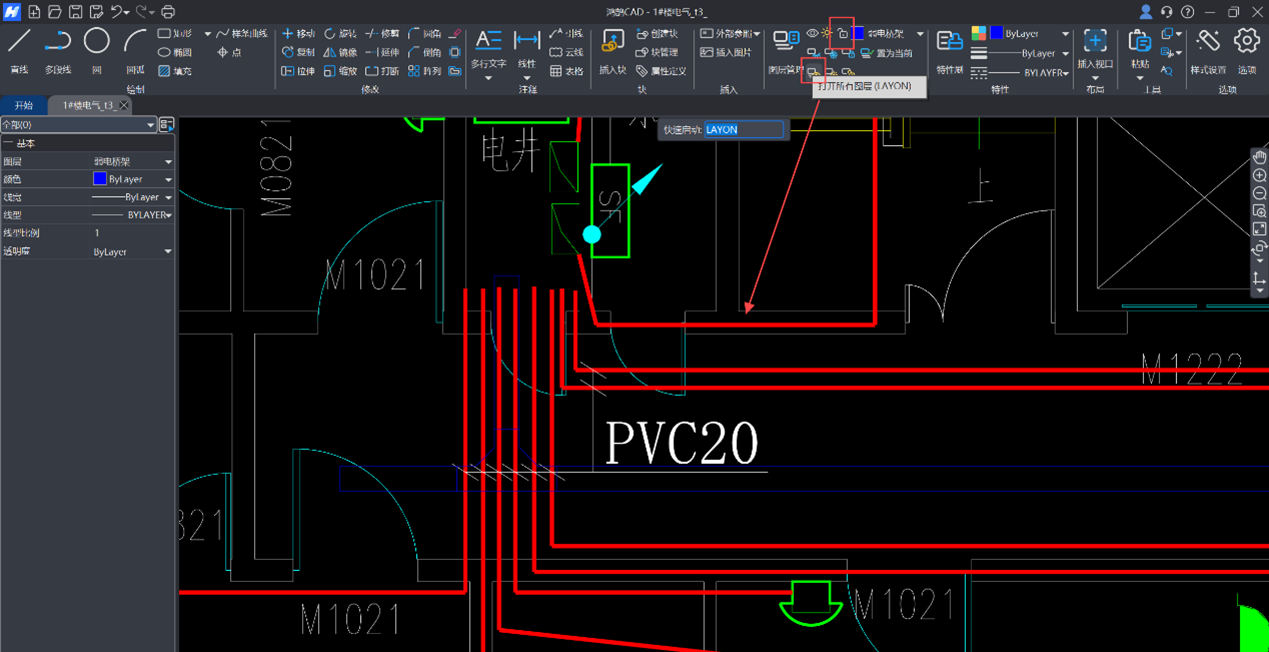Click the 镜像 (Mirror) tool
This screenshot has height=652, width=1269.
click(340, 52)
